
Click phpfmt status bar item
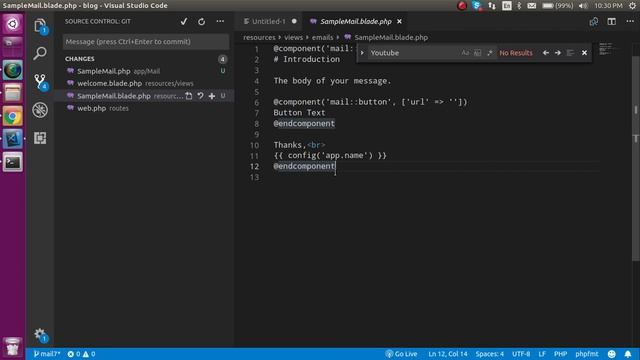pyautogui.click(x=587, y=354)
